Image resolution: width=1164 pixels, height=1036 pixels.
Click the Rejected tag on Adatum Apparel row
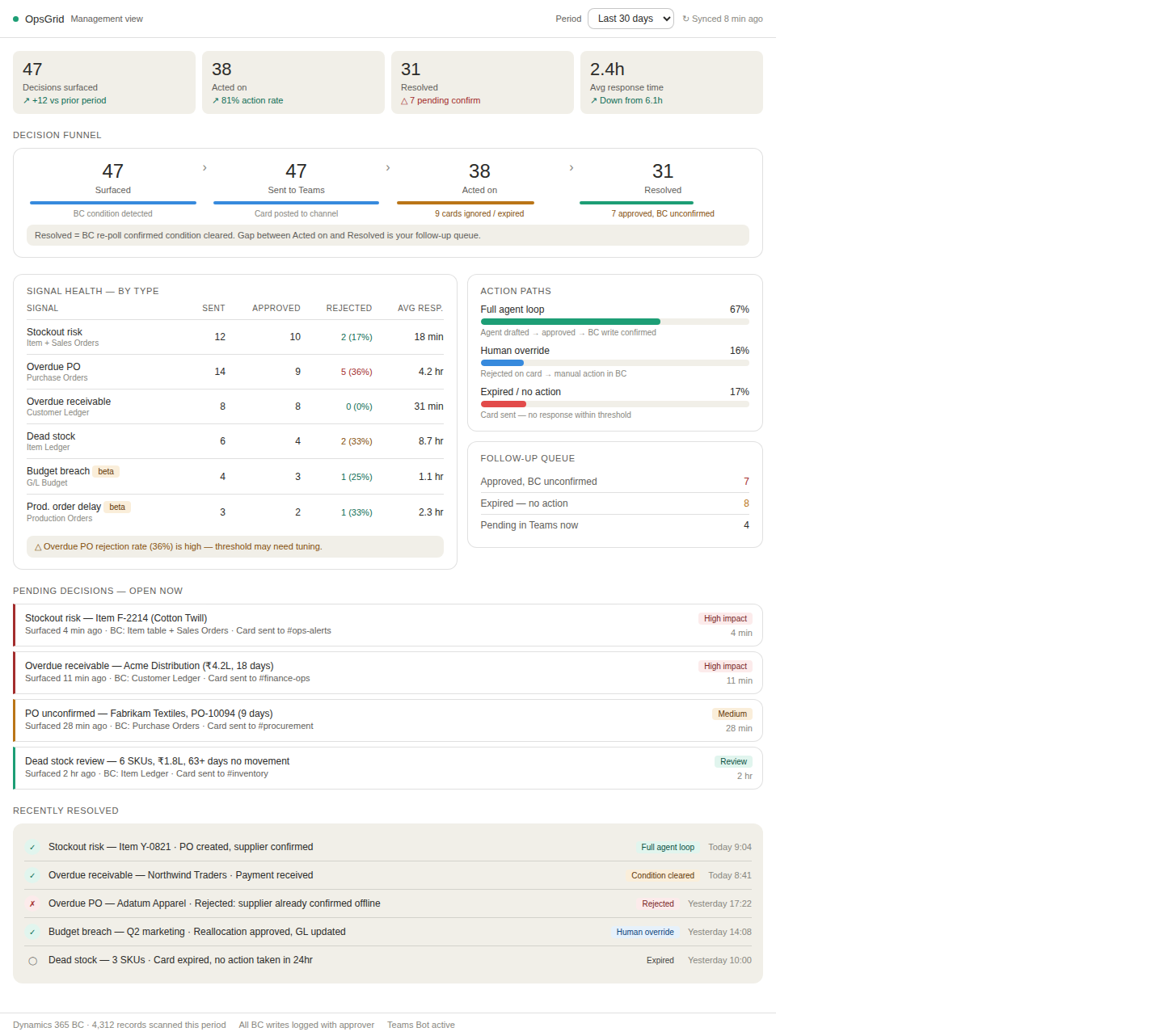point(658,903)
